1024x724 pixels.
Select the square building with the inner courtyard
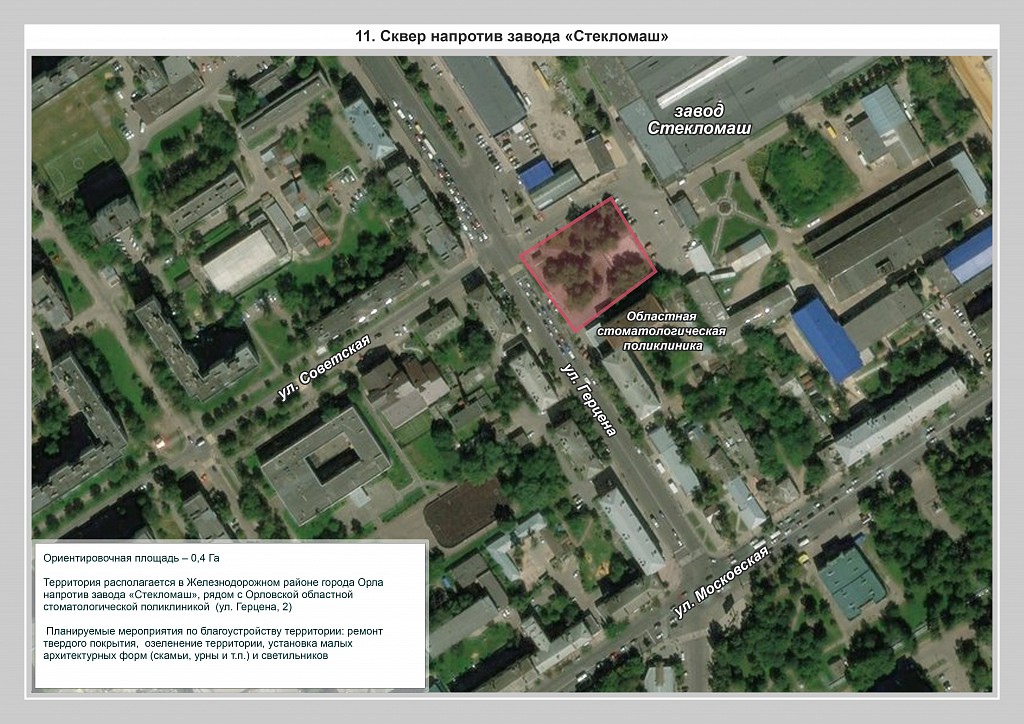[324, 463]
